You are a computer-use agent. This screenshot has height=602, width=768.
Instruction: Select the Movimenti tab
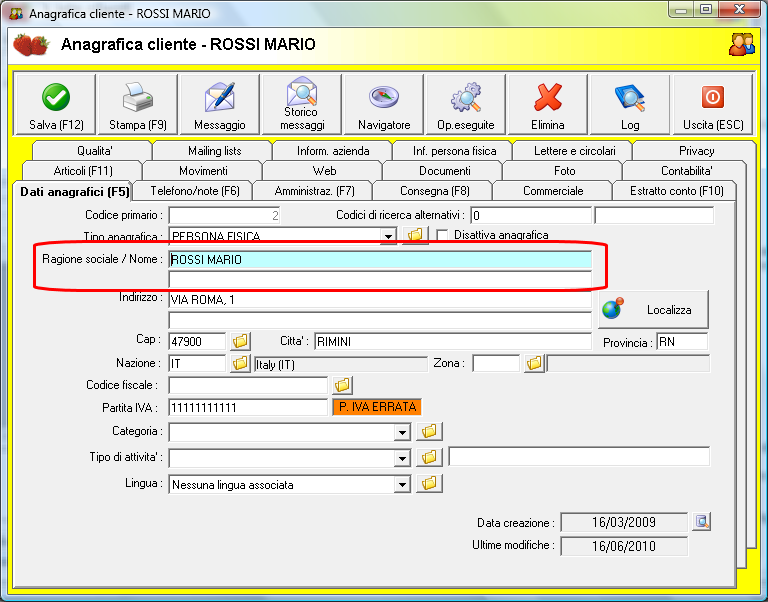coord(203,170)
